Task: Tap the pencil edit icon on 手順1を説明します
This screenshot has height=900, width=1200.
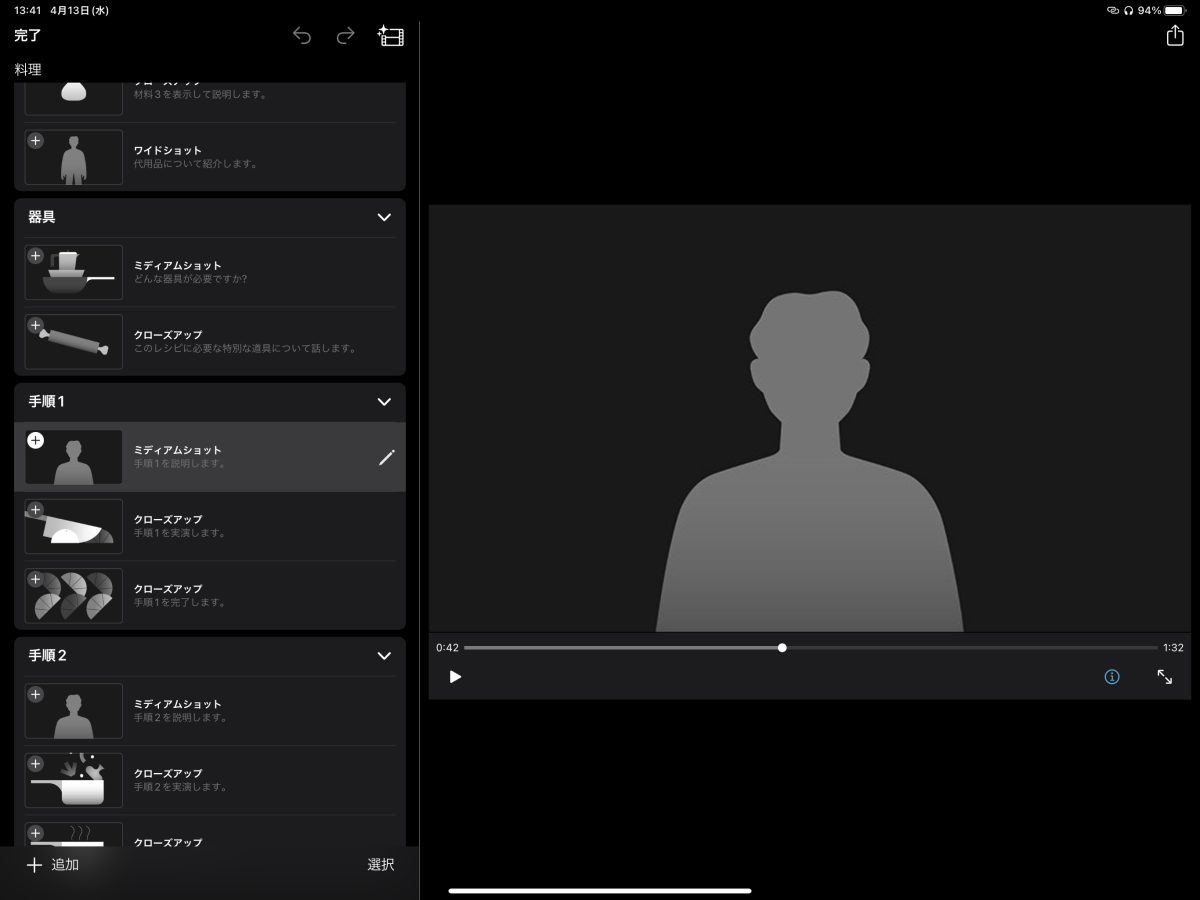Action: click(x=387, y=457)
